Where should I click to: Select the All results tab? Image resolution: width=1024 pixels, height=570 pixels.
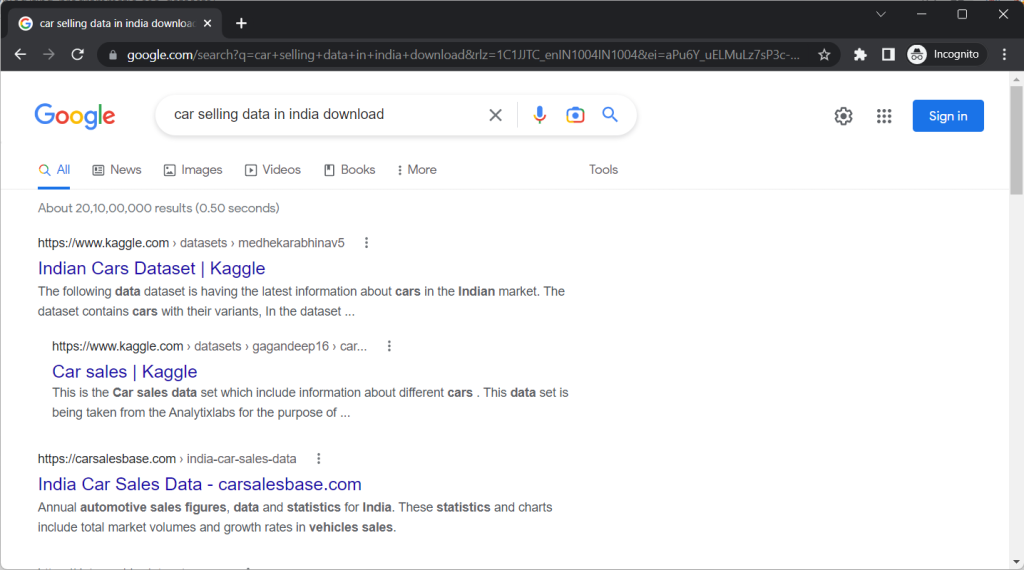54,170
